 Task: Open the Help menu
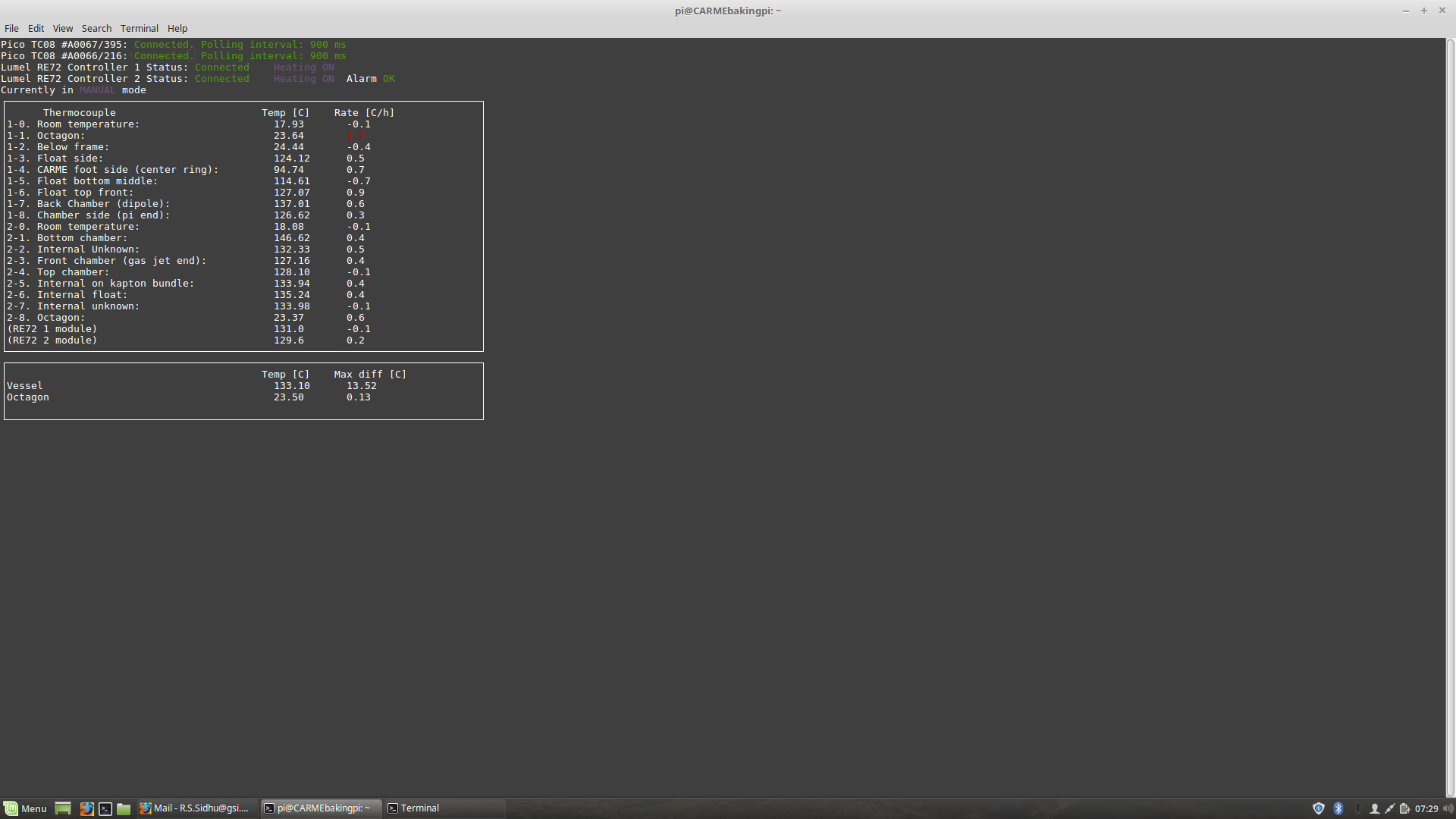pyautogui.click(x=177, y=28)
